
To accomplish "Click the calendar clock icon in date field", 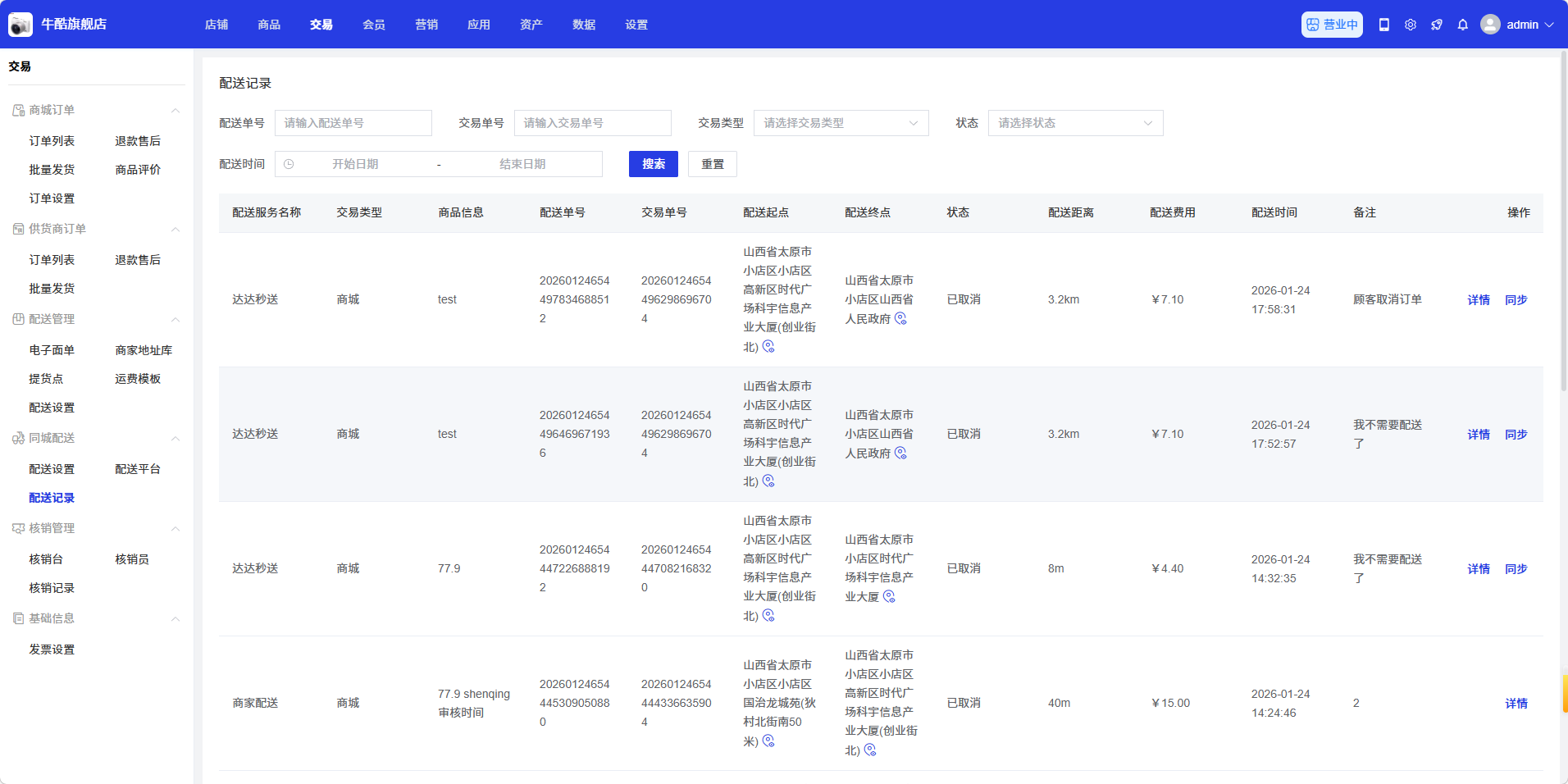I will click(x=289, y=164).
